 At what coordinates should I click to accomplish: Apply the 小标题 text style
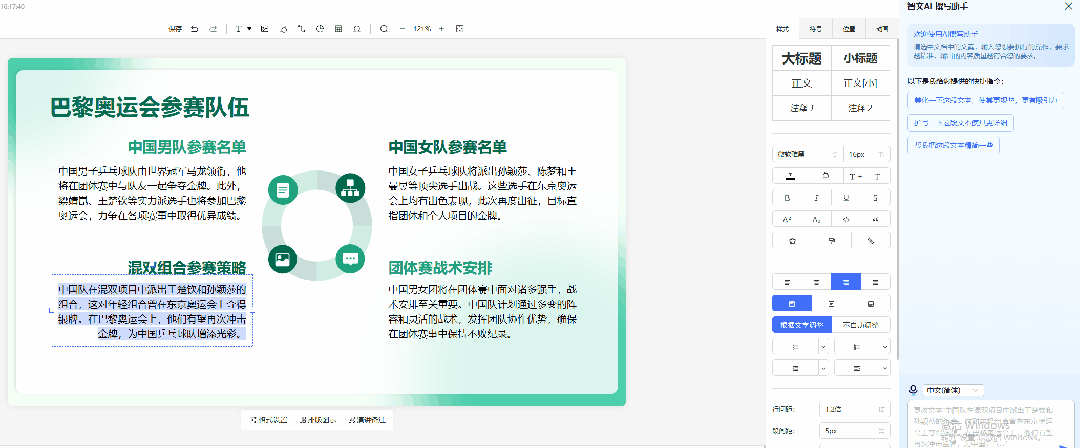[860, 59]
